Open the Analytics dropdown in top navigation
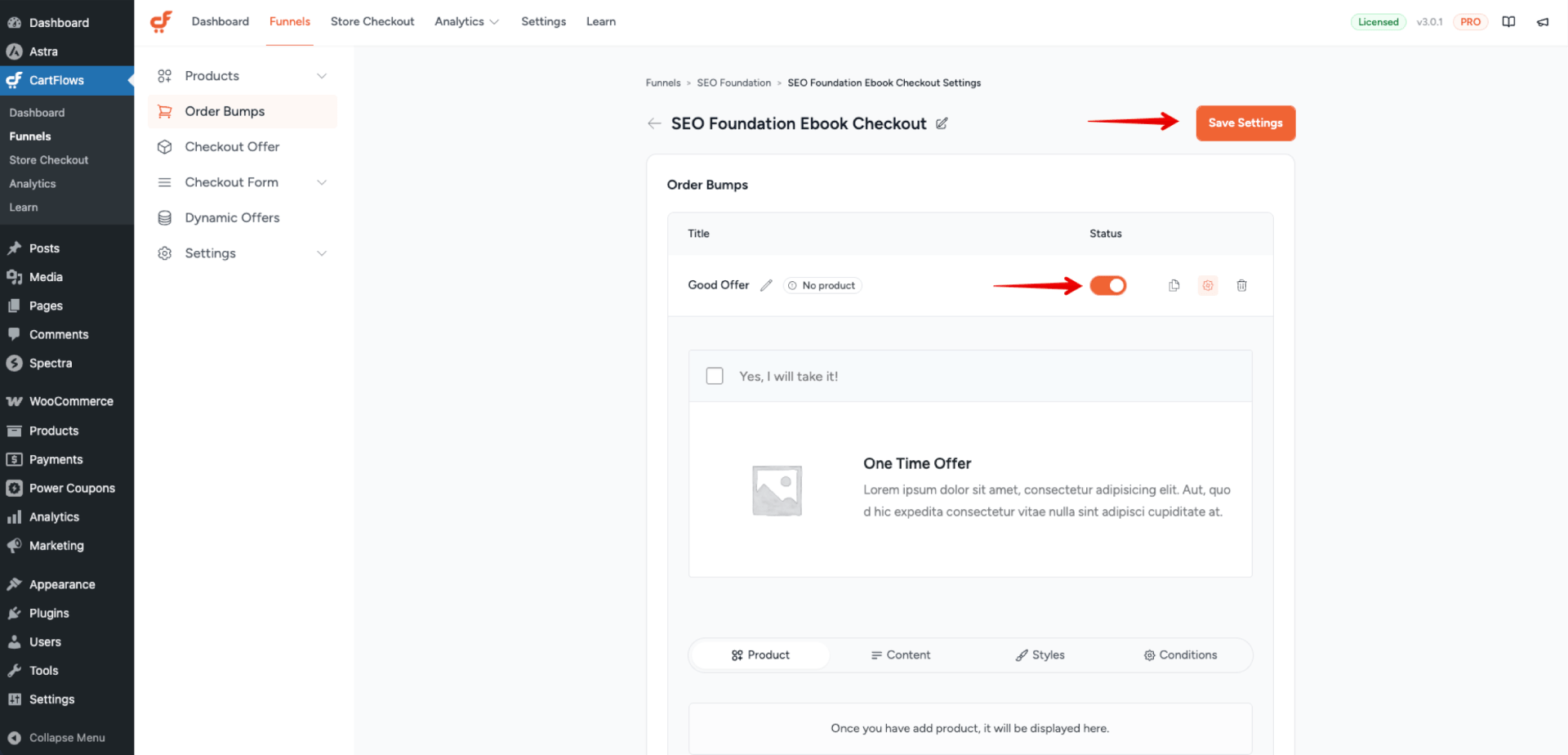 point(466,21)
